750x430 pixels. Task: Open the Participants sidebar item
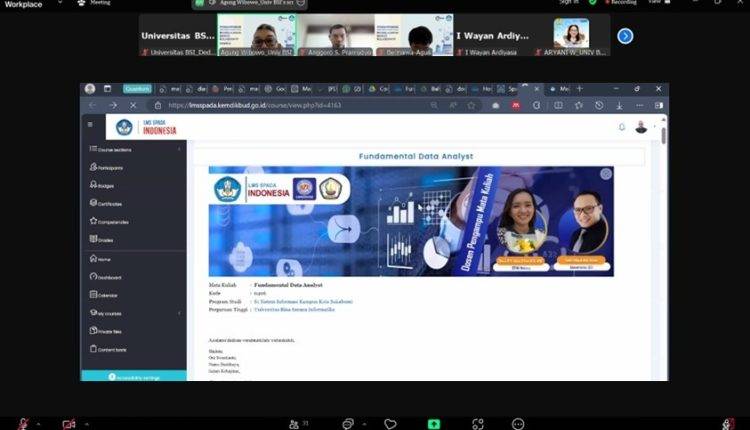click(106, 167)
